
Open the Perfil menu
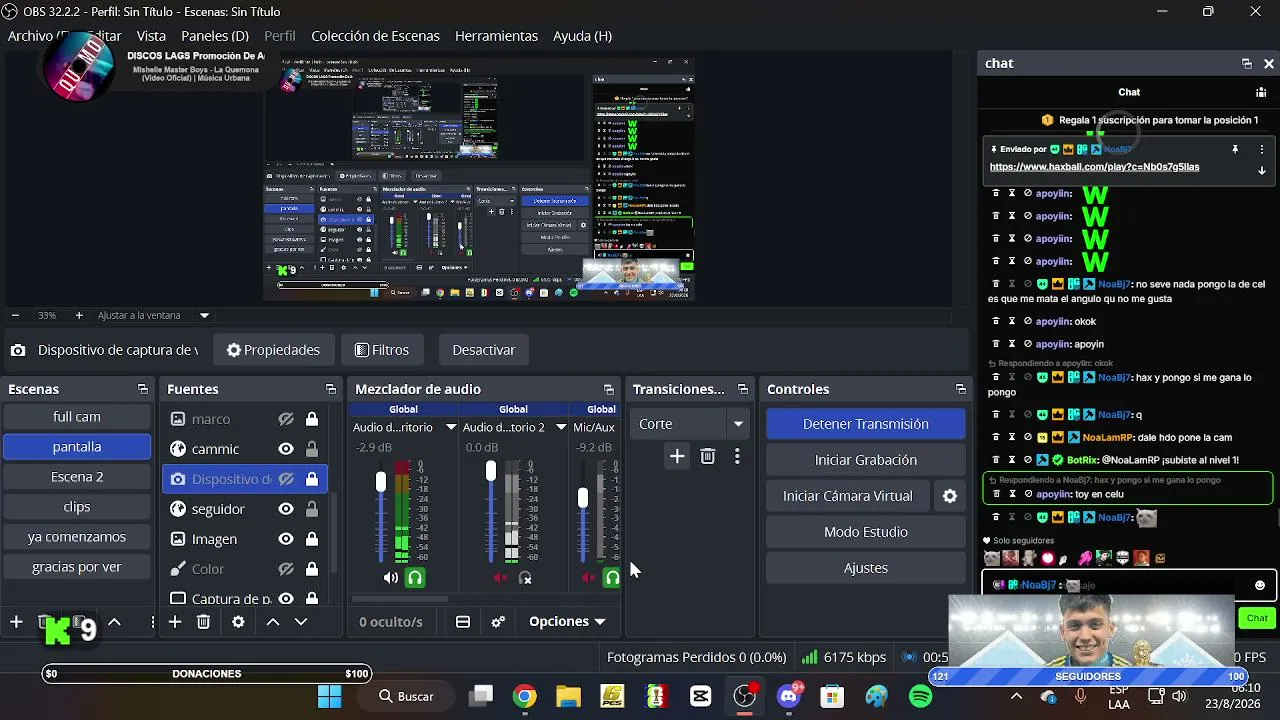tap(279, 36)
